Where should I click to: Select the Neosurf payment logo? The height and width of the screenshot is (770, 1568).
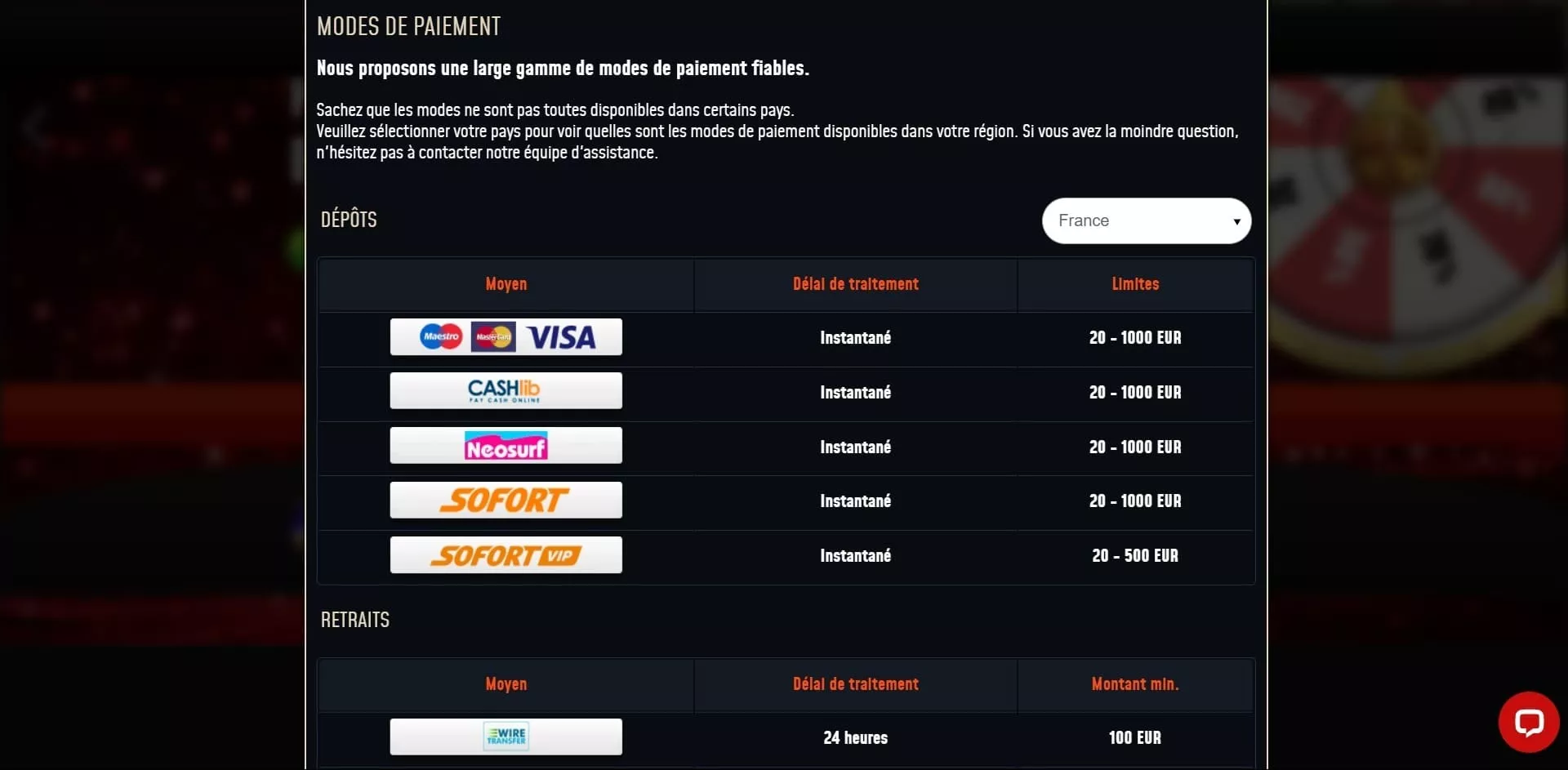click(506, 446)
